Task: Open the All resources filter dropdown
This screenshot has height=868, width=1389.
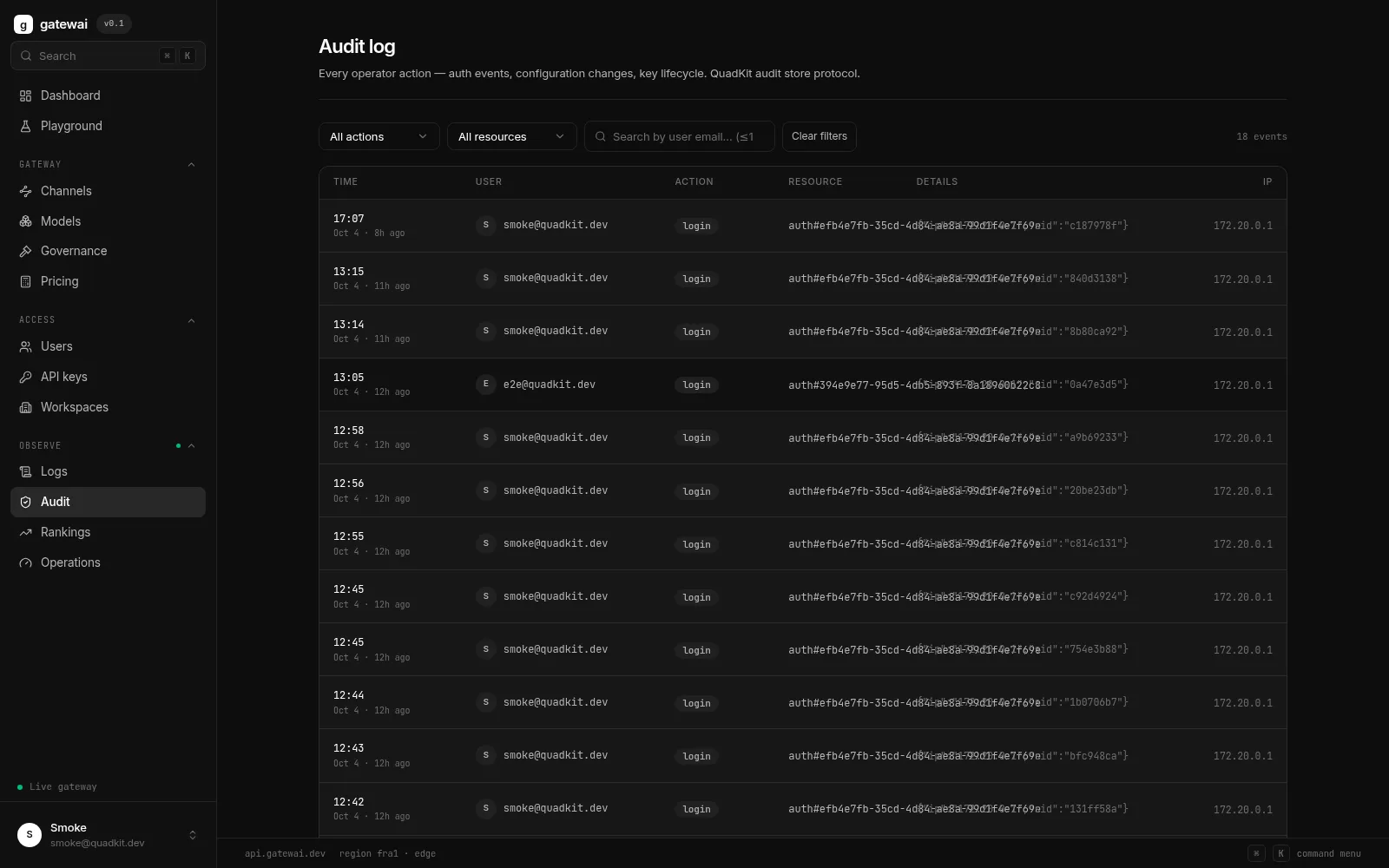Action: click(x=512, y=136)
